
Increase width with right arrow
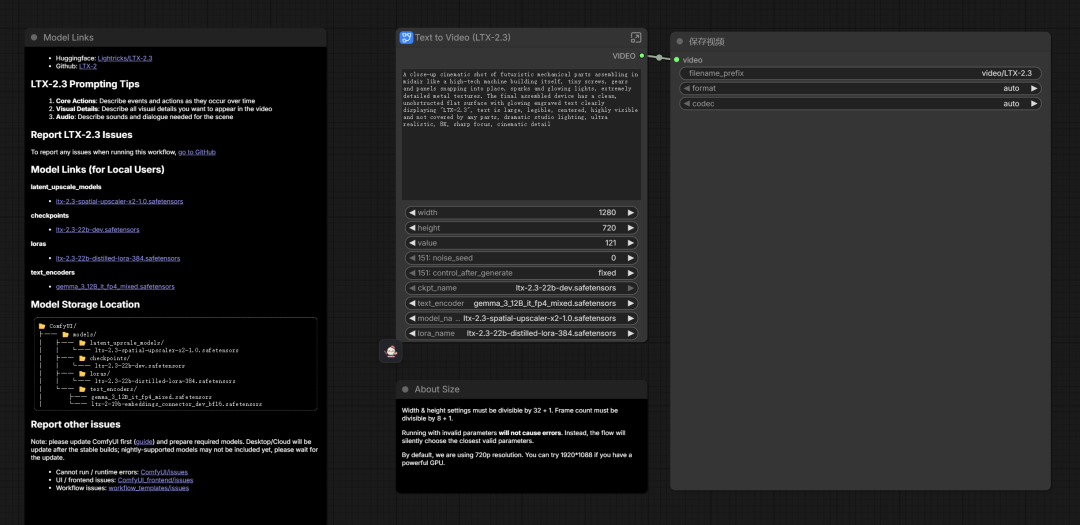(x=630, y=212)
